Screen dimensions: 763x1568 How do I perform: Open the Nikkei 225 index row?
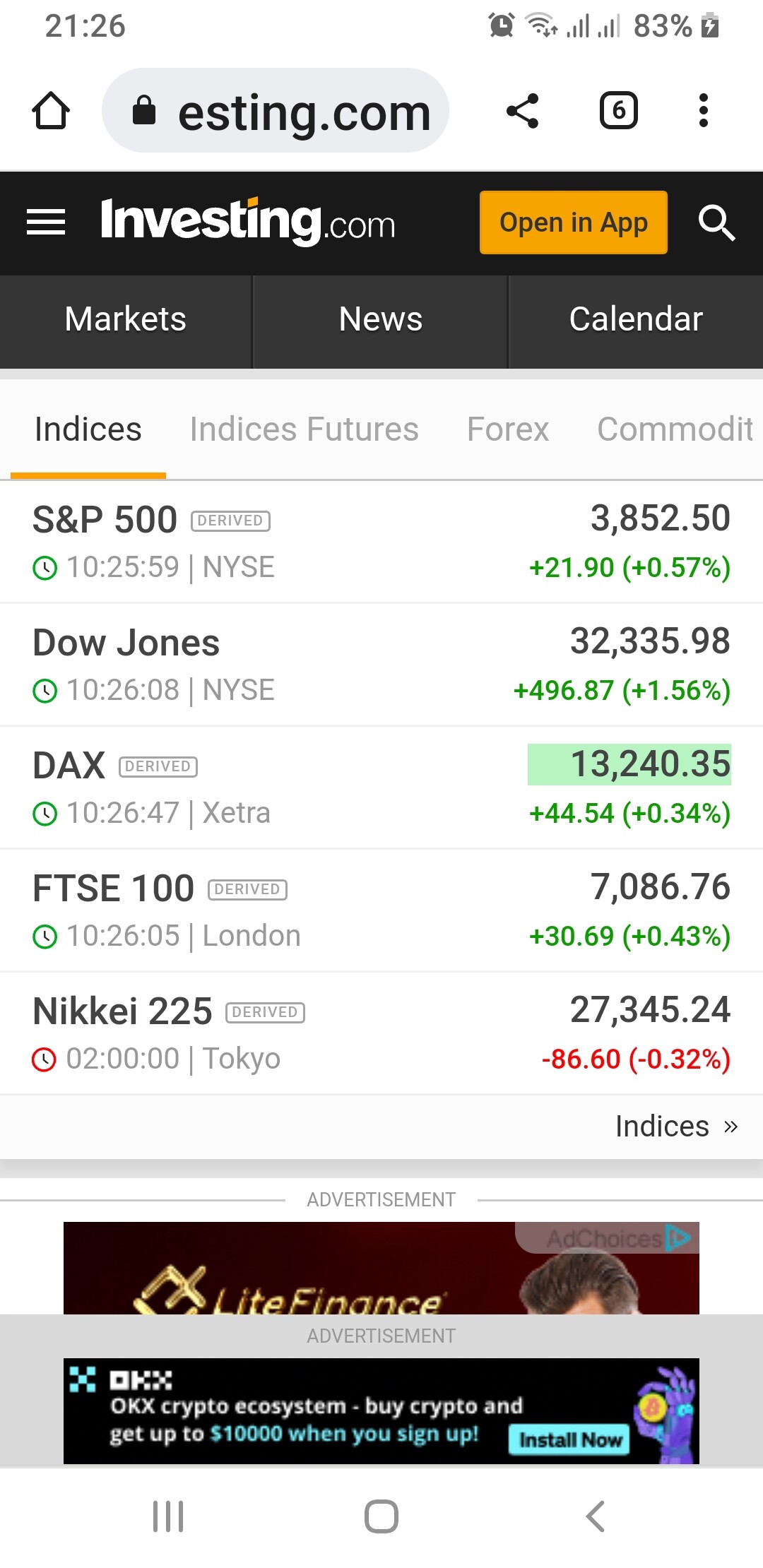point(381,1033)
